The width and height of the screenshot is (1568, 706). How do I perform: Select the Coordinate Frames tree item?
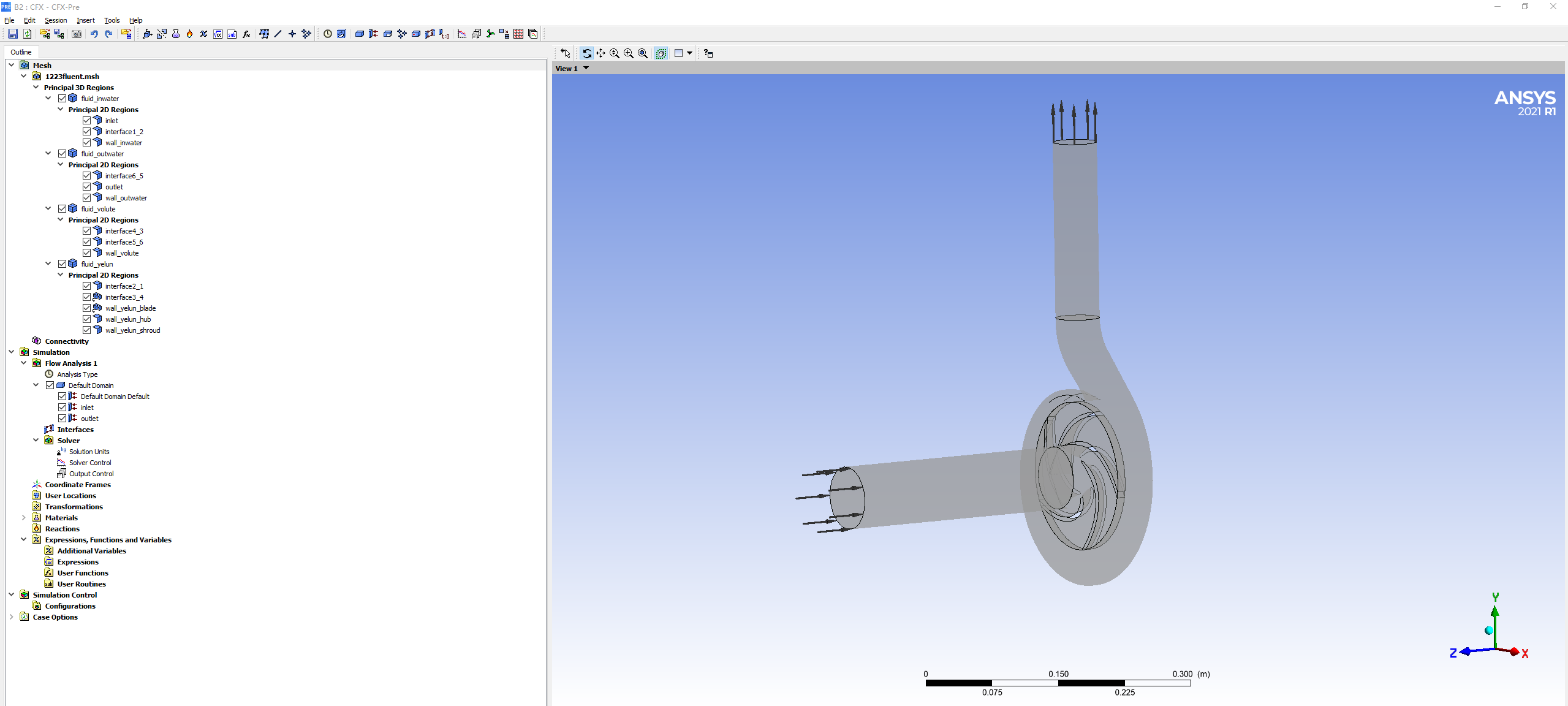(78, 485)
